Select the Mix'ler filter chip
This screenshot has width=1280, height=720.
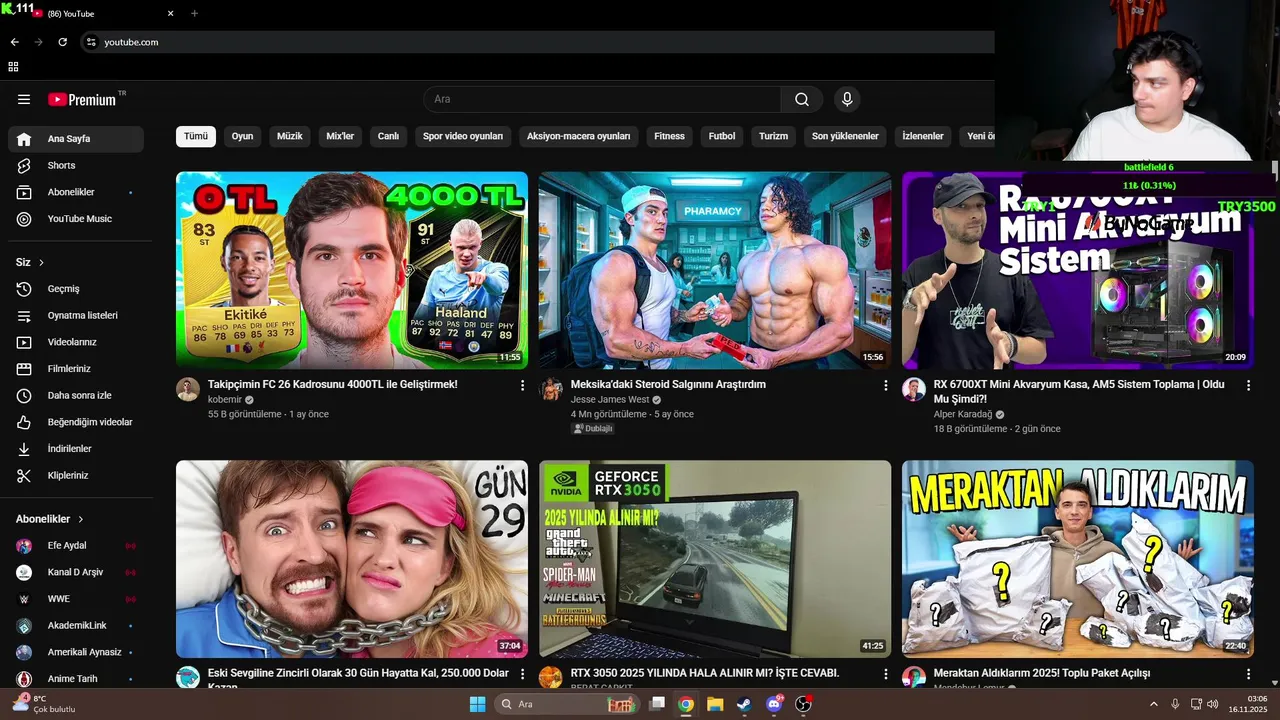(340, 136)
